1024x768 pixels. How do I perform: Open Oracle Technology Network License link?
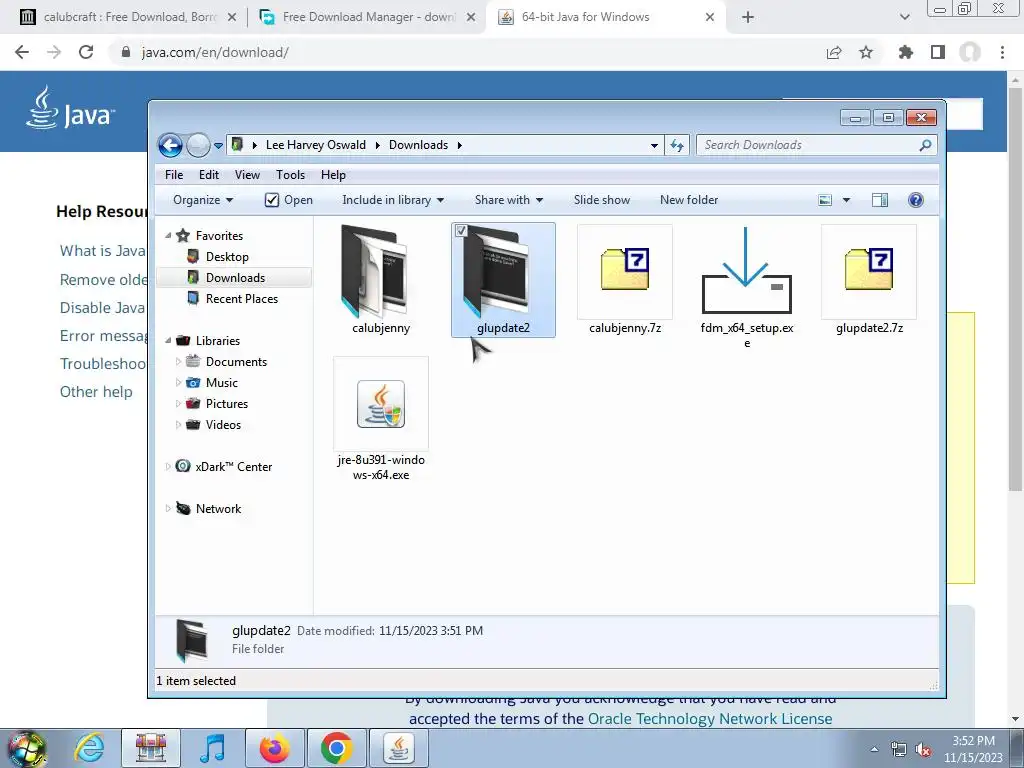710,719
